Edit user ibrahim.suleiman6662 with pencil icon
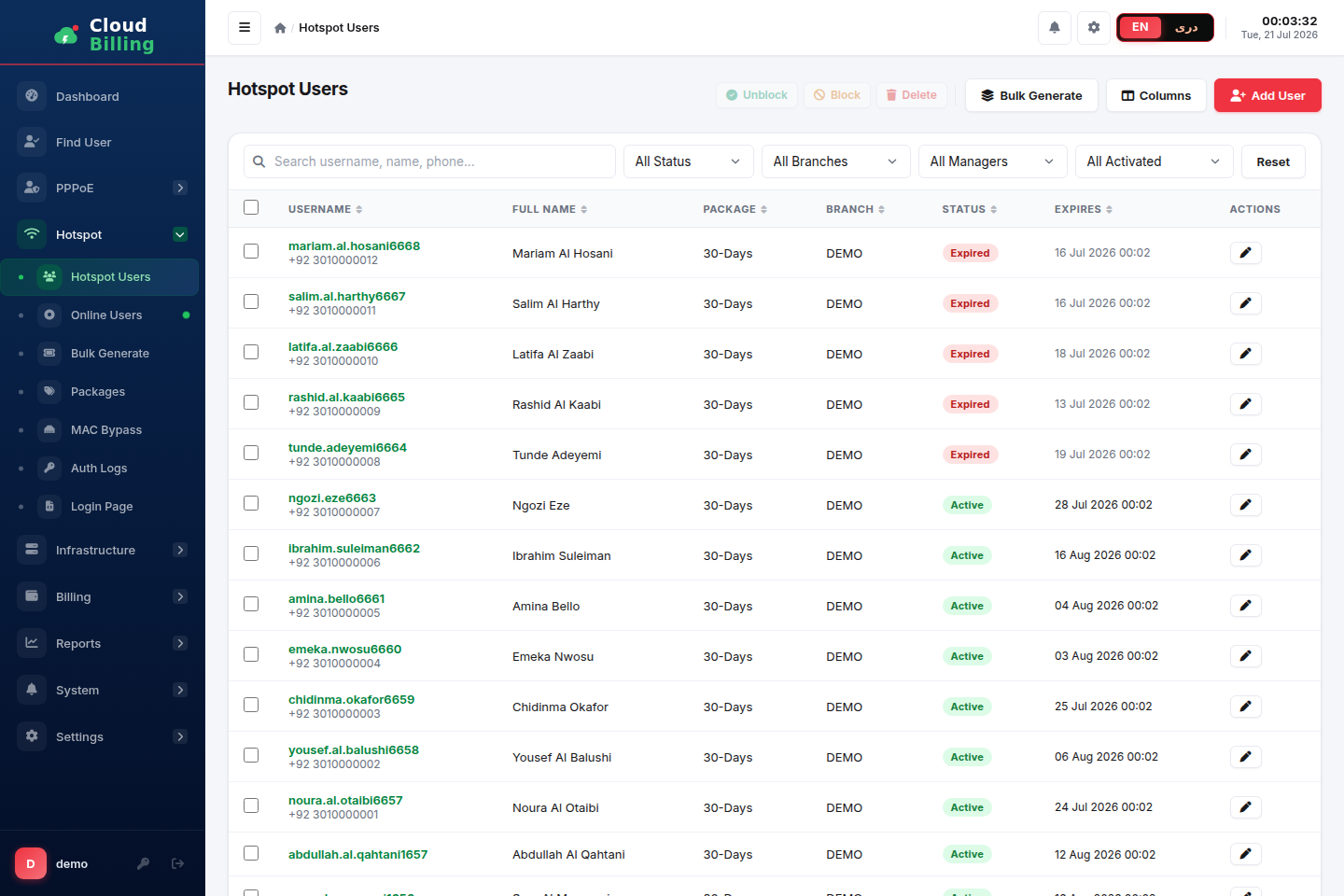The height and width of the screenshot is (896, 1344). (1245, 555)
